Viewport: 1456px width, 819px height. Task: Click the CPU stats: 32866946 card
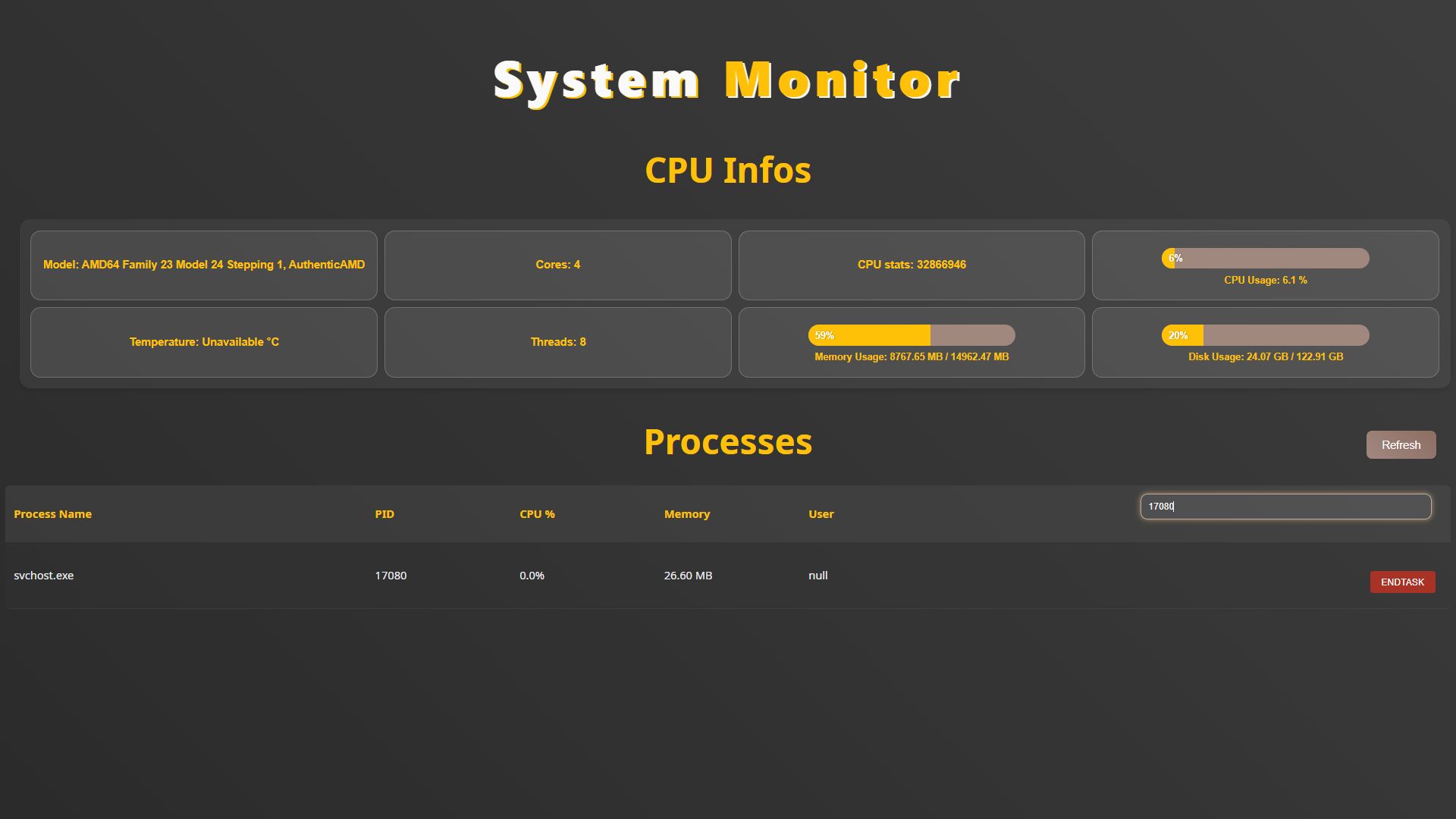(x=912, y=265)
